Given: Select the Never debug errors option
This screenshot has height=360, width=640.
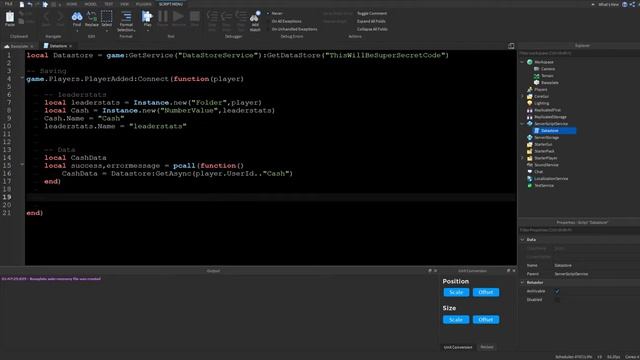Looking at the screenshot, I should click(275, 13).
